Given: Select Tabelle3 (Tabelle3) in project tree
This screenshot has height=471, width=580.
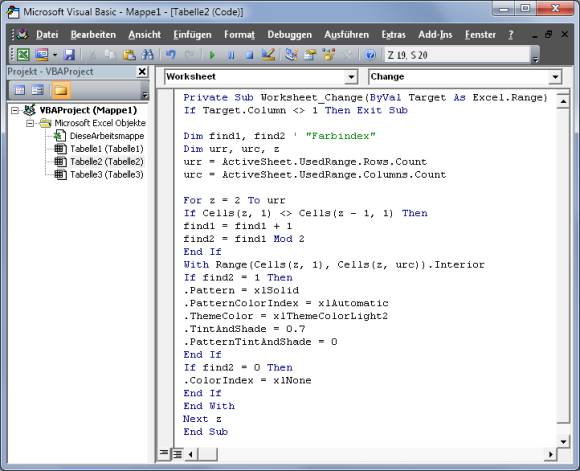Looking at the screenshot, I should pyautogui.click(x=107, y=174).
